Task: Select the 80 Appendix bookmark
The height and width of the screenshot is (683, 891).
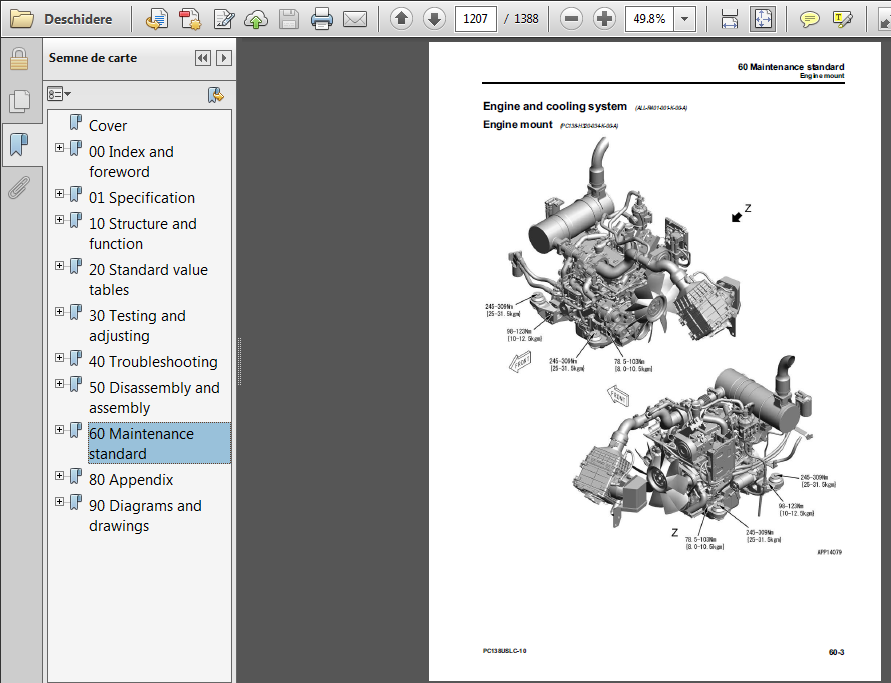Action: coord(130,480)
